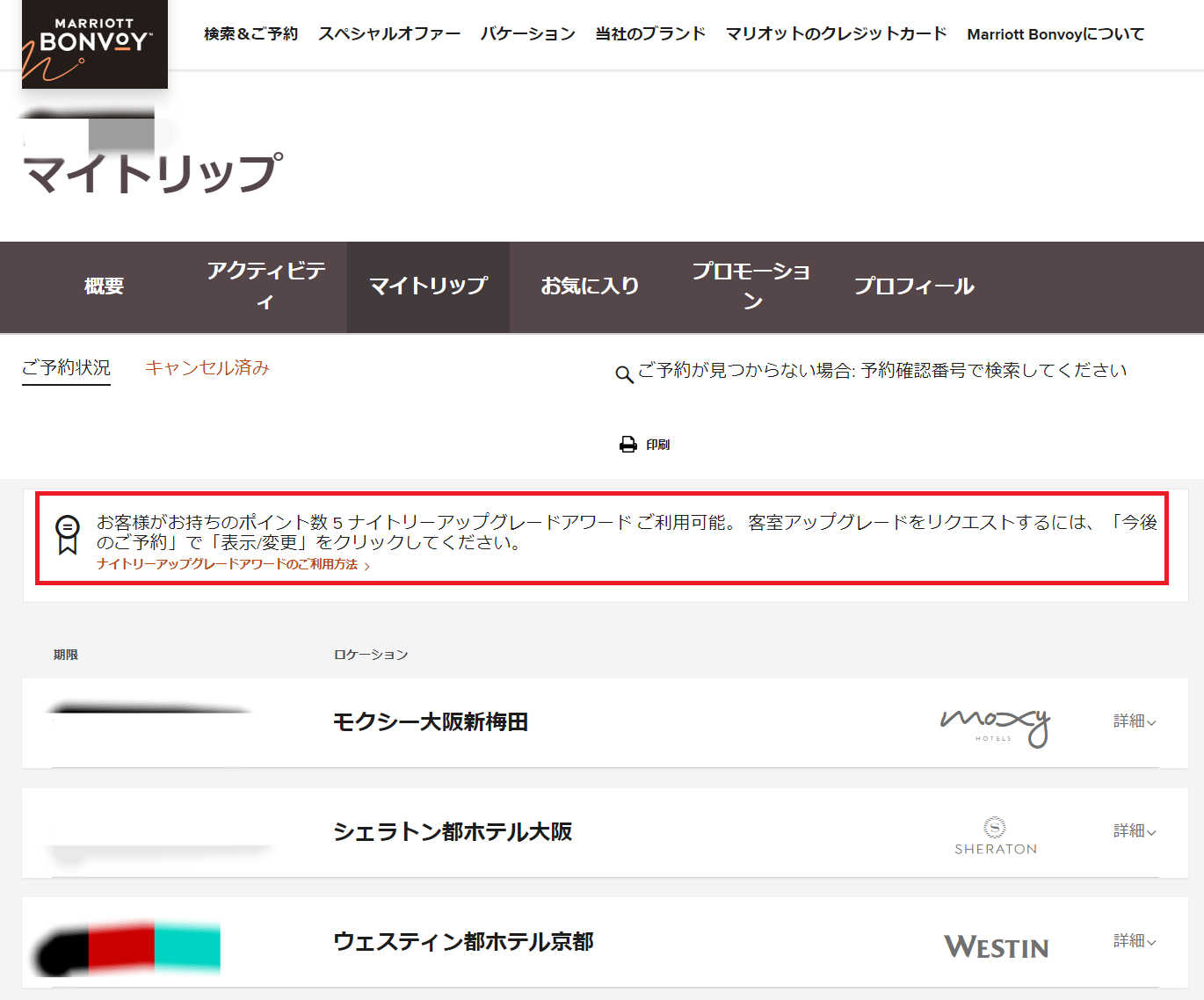Viewport: 1204px width, 1000px height.
Task: Click the magnifying glass search icon
Action: [x=624, y=375]
